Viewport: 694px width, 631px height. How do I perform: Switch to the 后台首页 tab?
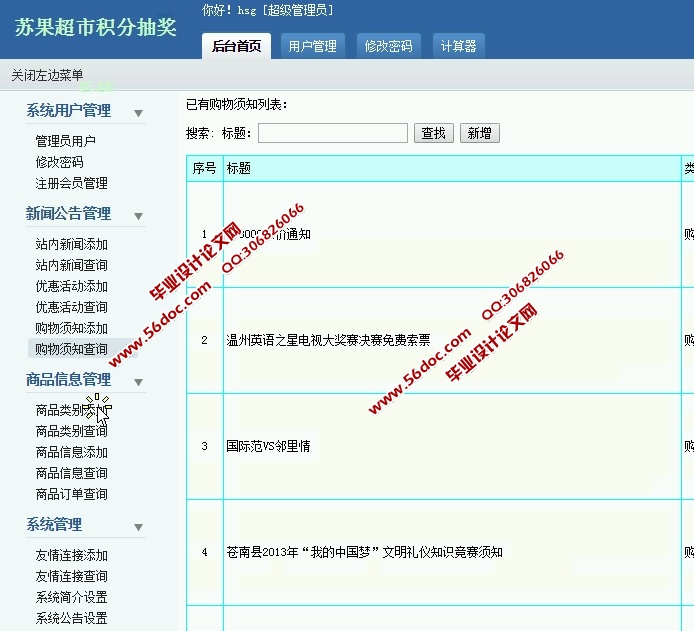point(236,46)
